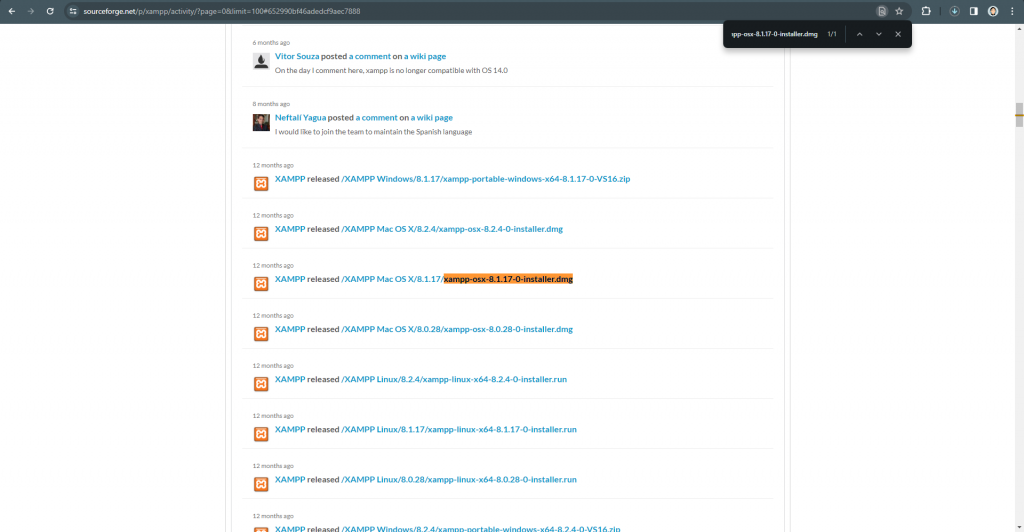Click XAMPP icon beside osx-8.1.17 release
The height and width of the screenshot is (532, 1024).
coord(261,284)
